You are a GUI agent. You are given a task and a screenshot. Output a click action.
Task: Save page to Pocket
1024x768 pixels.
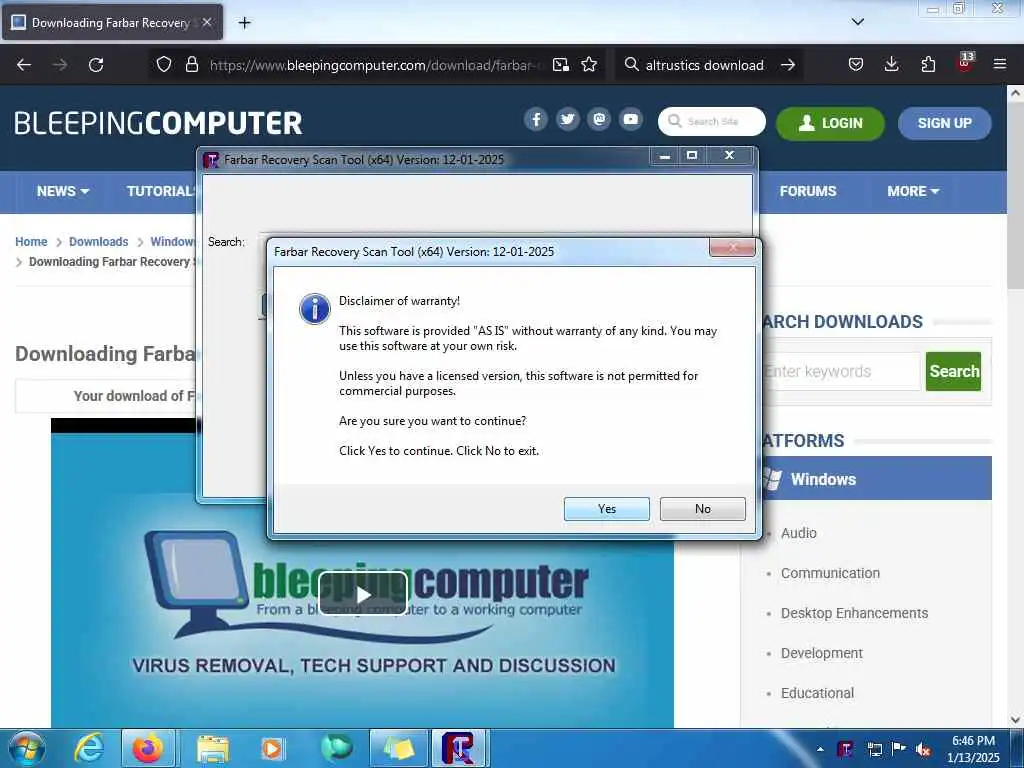point(856,65)
